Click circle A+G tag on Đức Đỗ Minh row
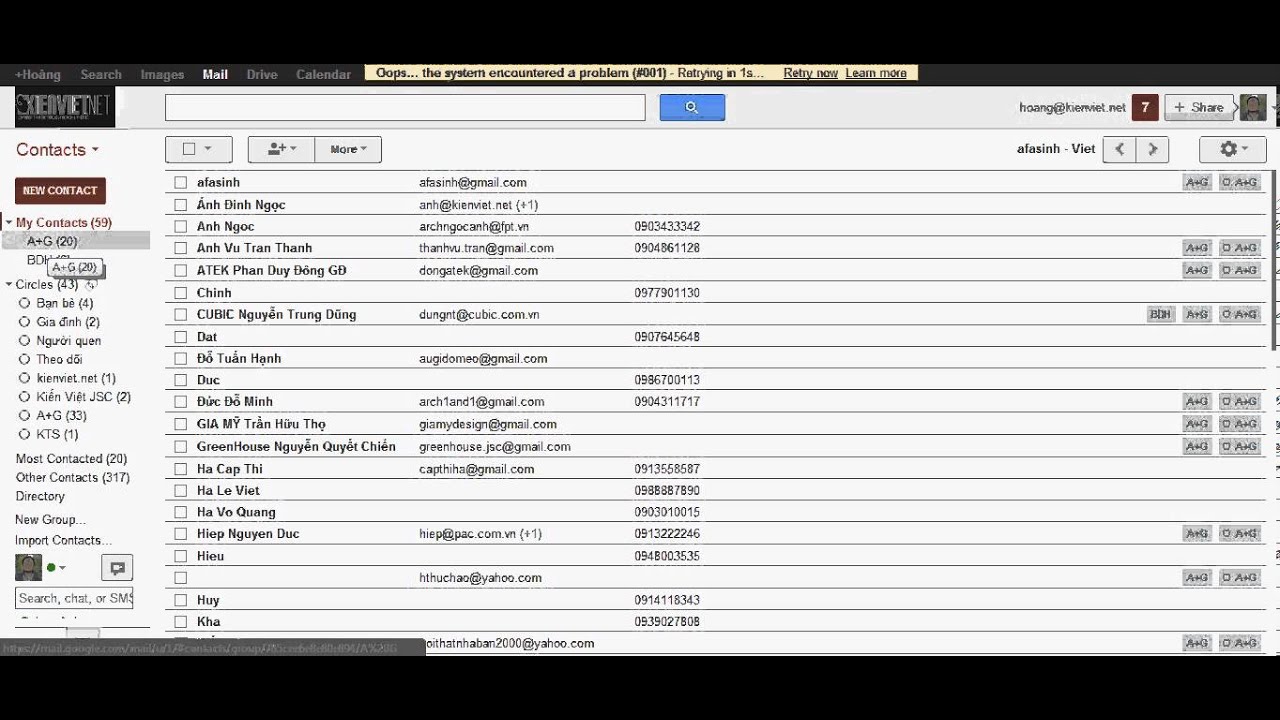The height and width of the screenshot is (720, 1280). (1240, 402)
